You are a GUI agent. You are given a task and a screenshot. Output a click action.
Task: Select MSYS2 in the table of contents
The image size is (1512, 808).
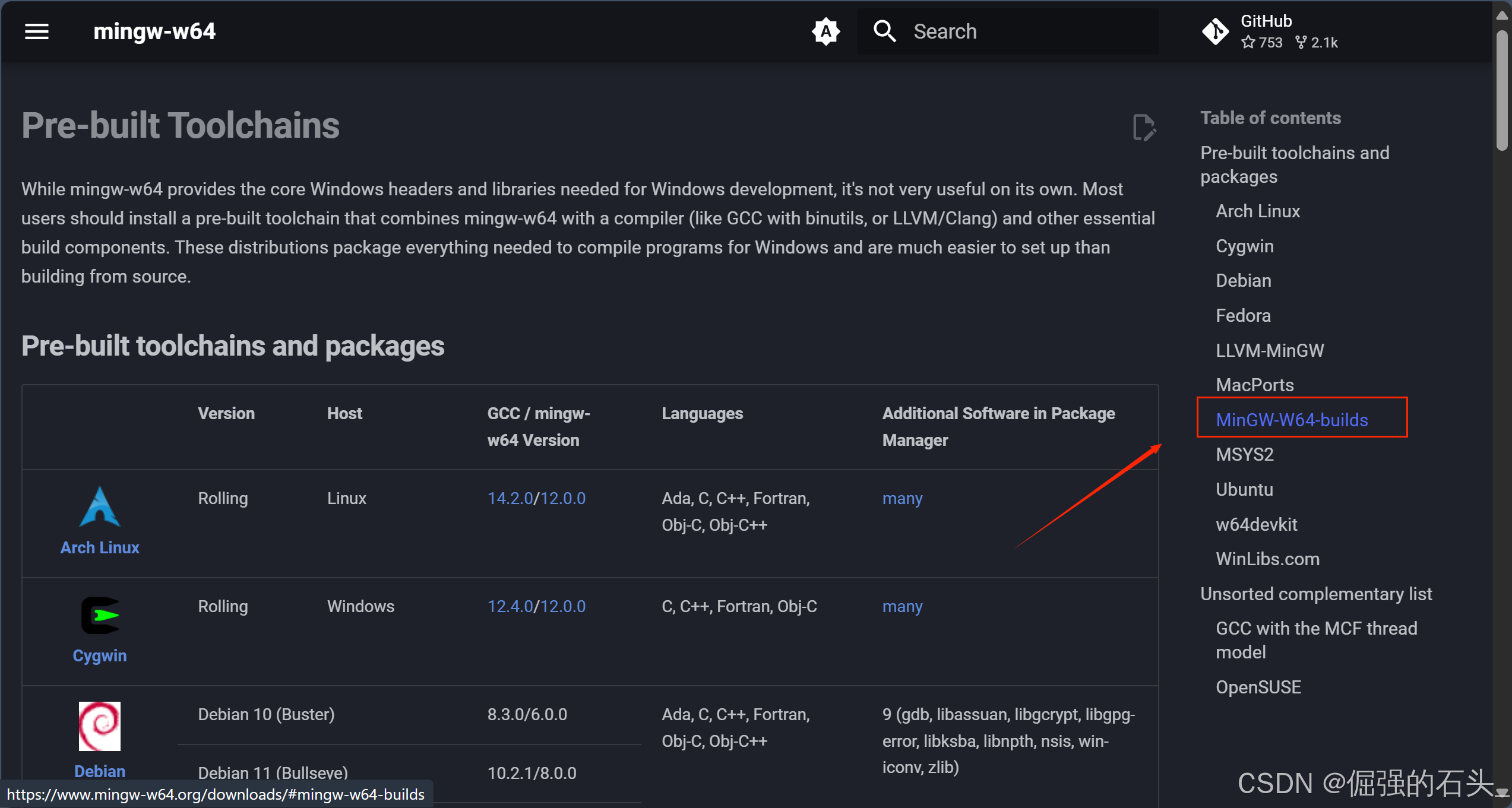(1245, 454)
